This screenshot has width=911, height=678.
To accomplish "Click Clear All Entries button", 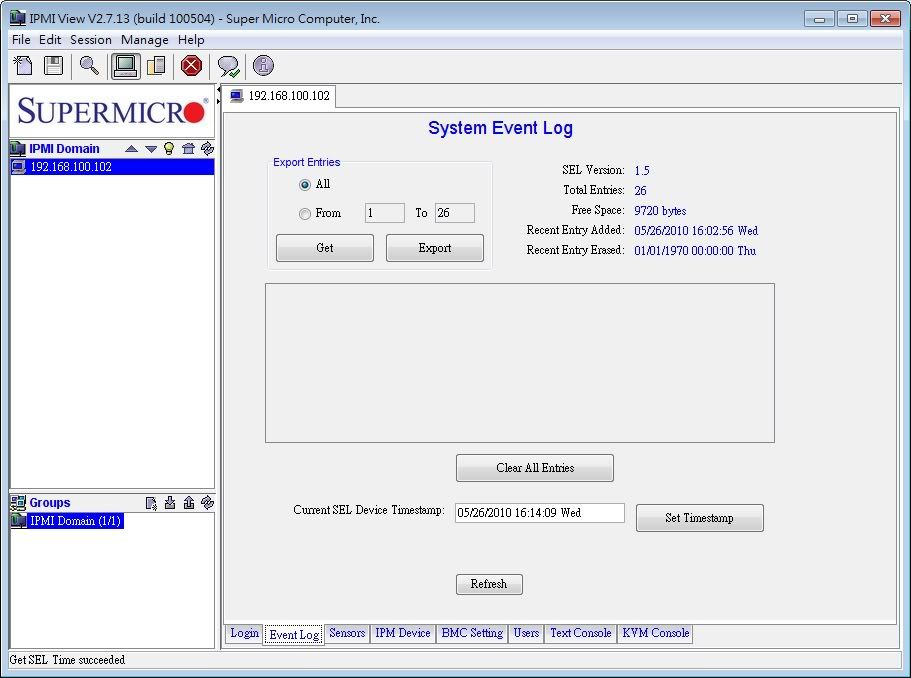I will pyautogui.click(x=535, y=468).
